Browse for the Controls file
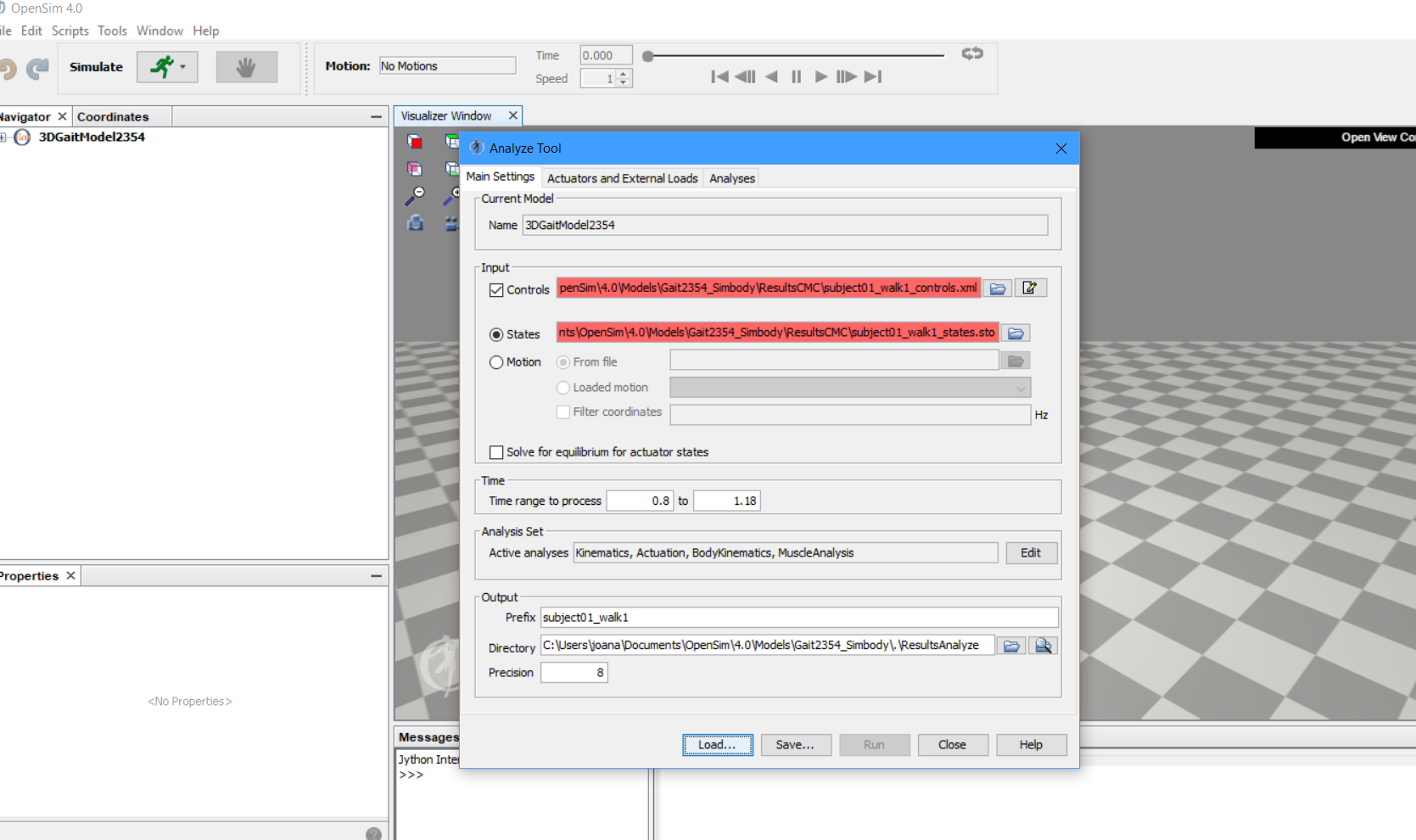Screen dimensions: 1416x840 coord(998,288)
